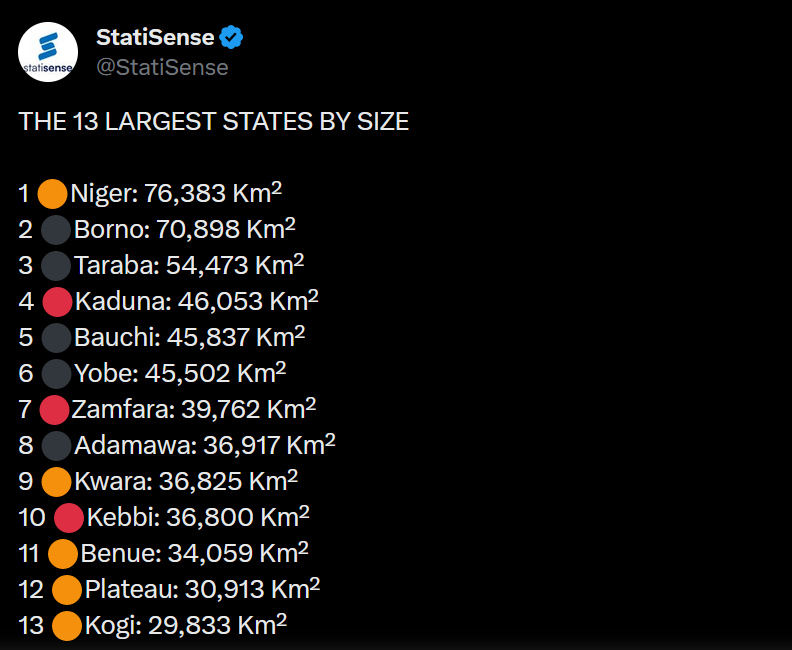Click the dark circle beside Taraba
The image size is (792, 650).
point(56,265)
